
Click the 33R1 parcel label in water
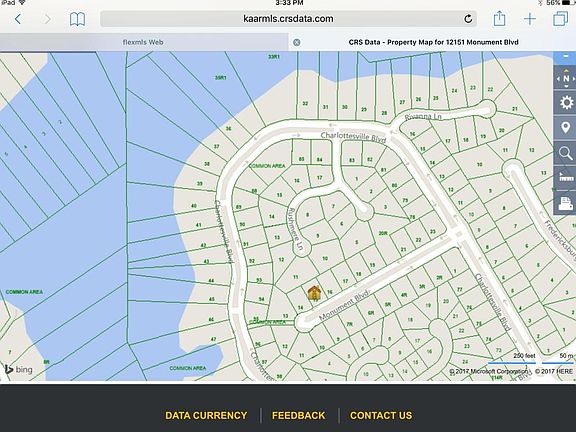[x=274, y=57]
